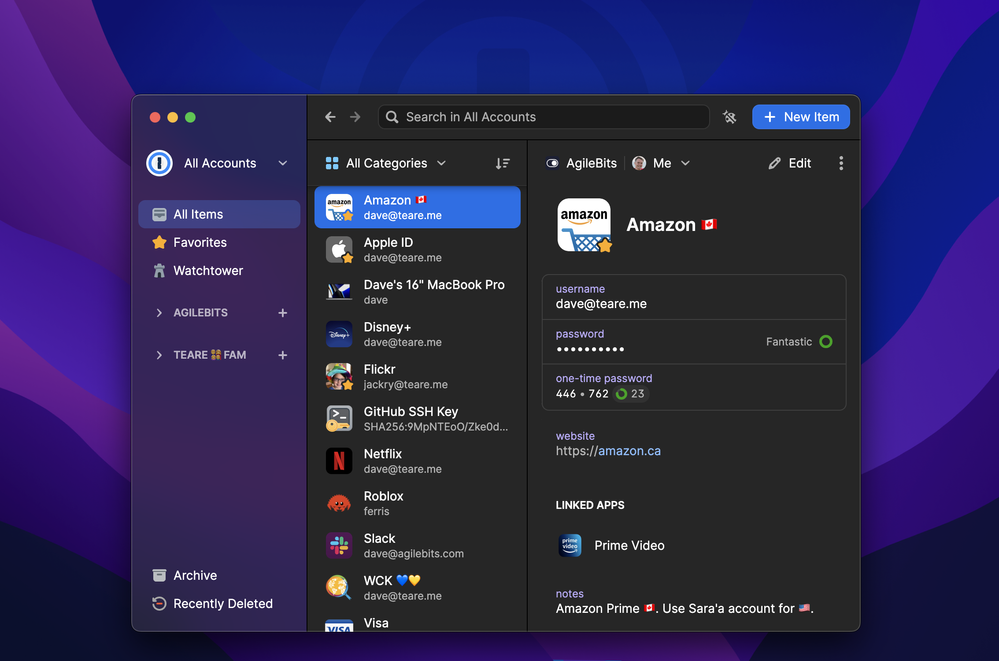The height and width of the screenshot is (661, 999).
Task: Add a vault with AGILEBITS plus icon
Action: [x=282, y=313]
